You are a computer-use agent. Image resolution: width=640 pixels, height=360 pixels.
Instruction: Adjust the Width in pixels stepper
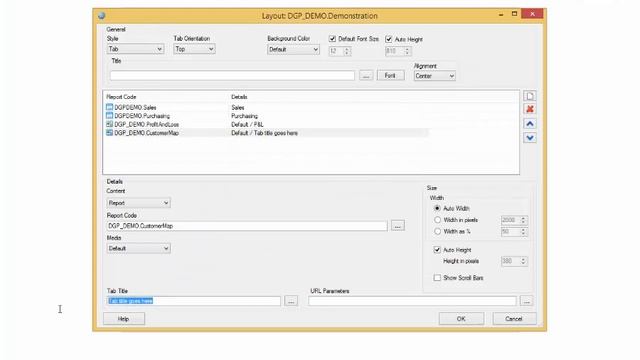coord(523,220)
